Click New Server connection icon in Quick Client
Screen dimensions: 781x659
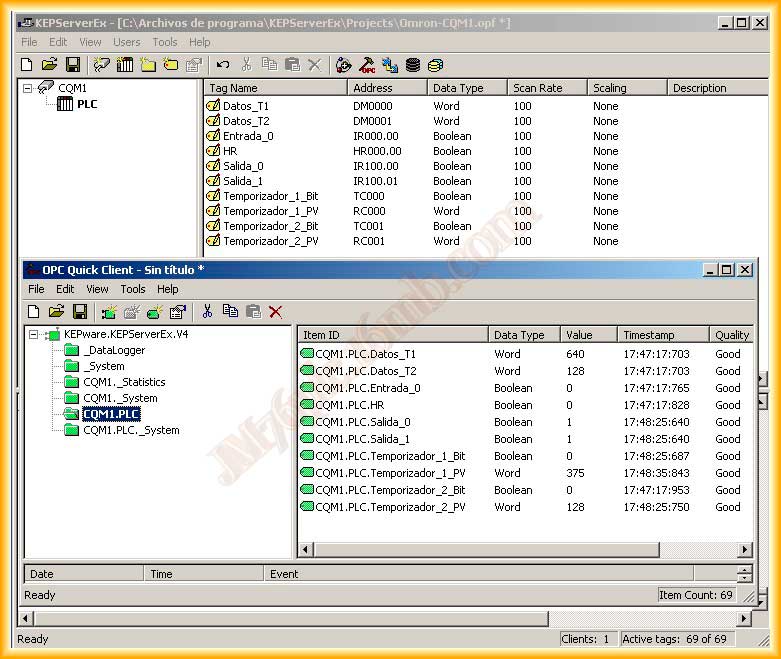[x=109, y=312]
